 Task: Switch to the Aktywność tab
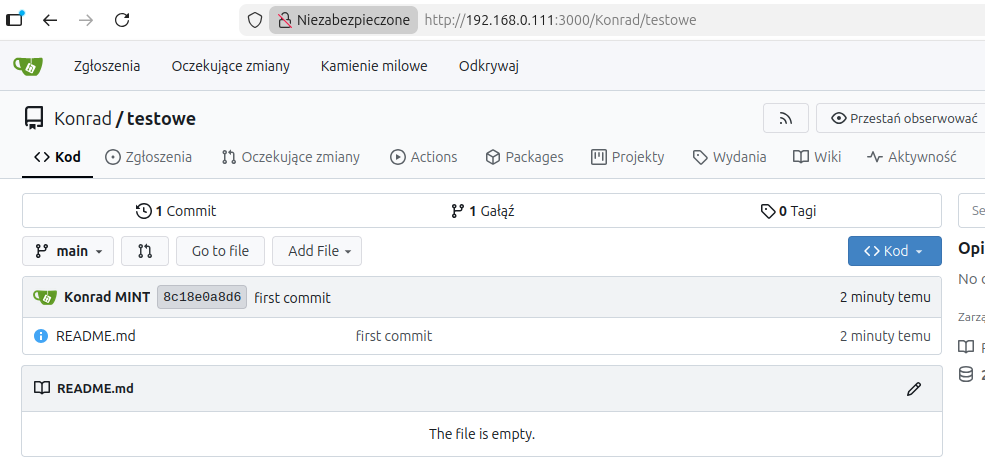coord(912,157)
